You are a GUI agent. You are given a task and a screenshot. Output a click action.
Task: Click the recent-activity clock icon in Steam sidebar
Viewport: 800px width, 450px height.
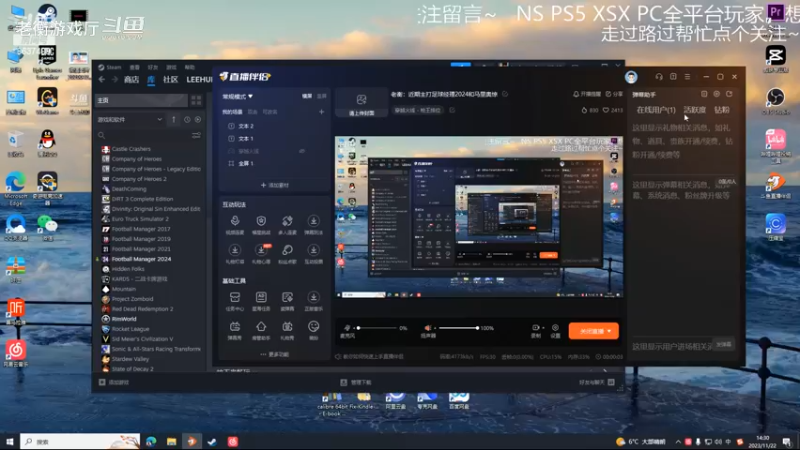pyautogui.click(x=187, y=119)
